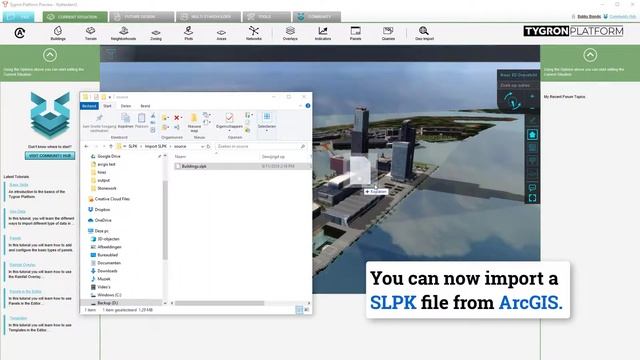
Task: Click the fullscreen icon in 3D sidebar
Action: pos(532,198)
